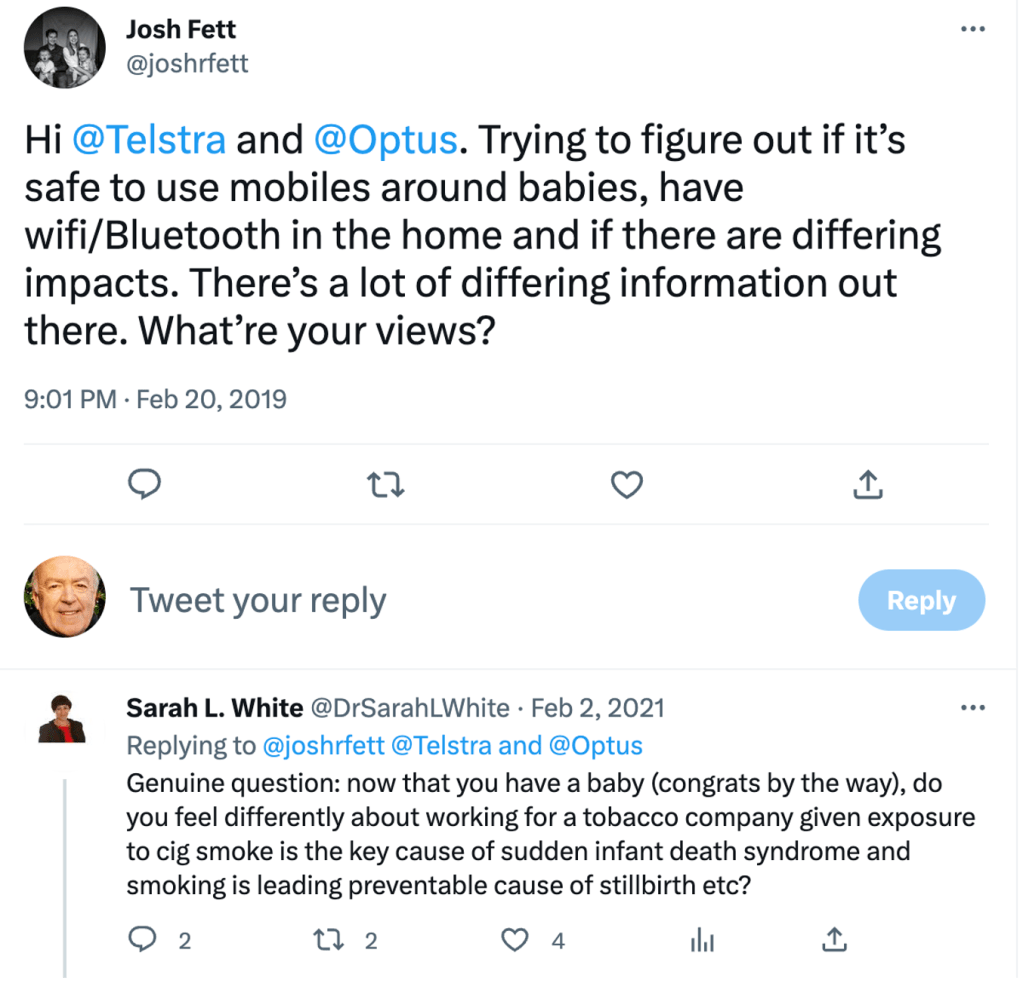The height and width of the screenshot is (993, 1023).
Task: Like Sarah L. White's reply
Action: [514, 940]
